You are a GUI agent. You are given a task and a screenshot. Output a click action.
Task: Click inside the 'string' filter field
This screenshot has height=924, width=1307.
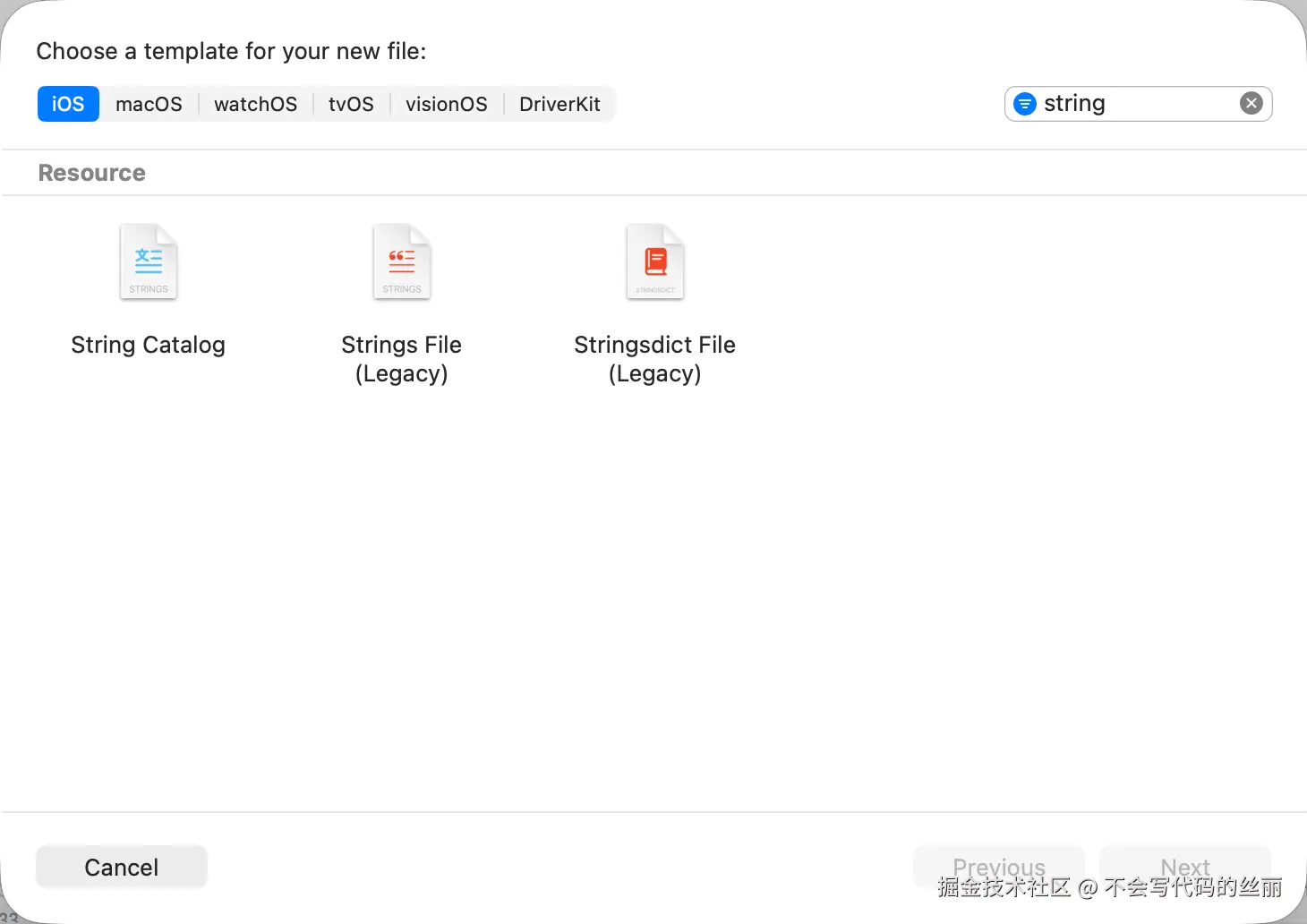(x=1137, y=104)
